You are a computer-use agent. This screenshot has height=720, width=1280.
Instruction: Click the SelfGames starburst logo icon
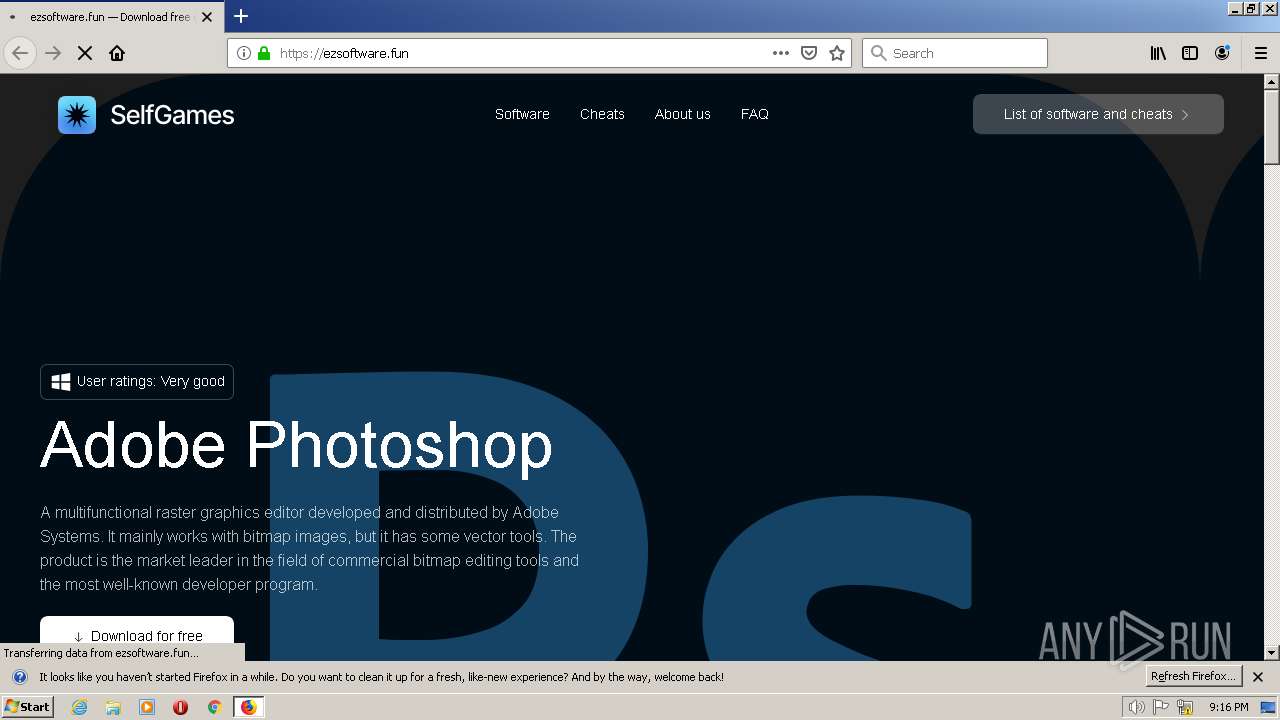tap(77, 115)
